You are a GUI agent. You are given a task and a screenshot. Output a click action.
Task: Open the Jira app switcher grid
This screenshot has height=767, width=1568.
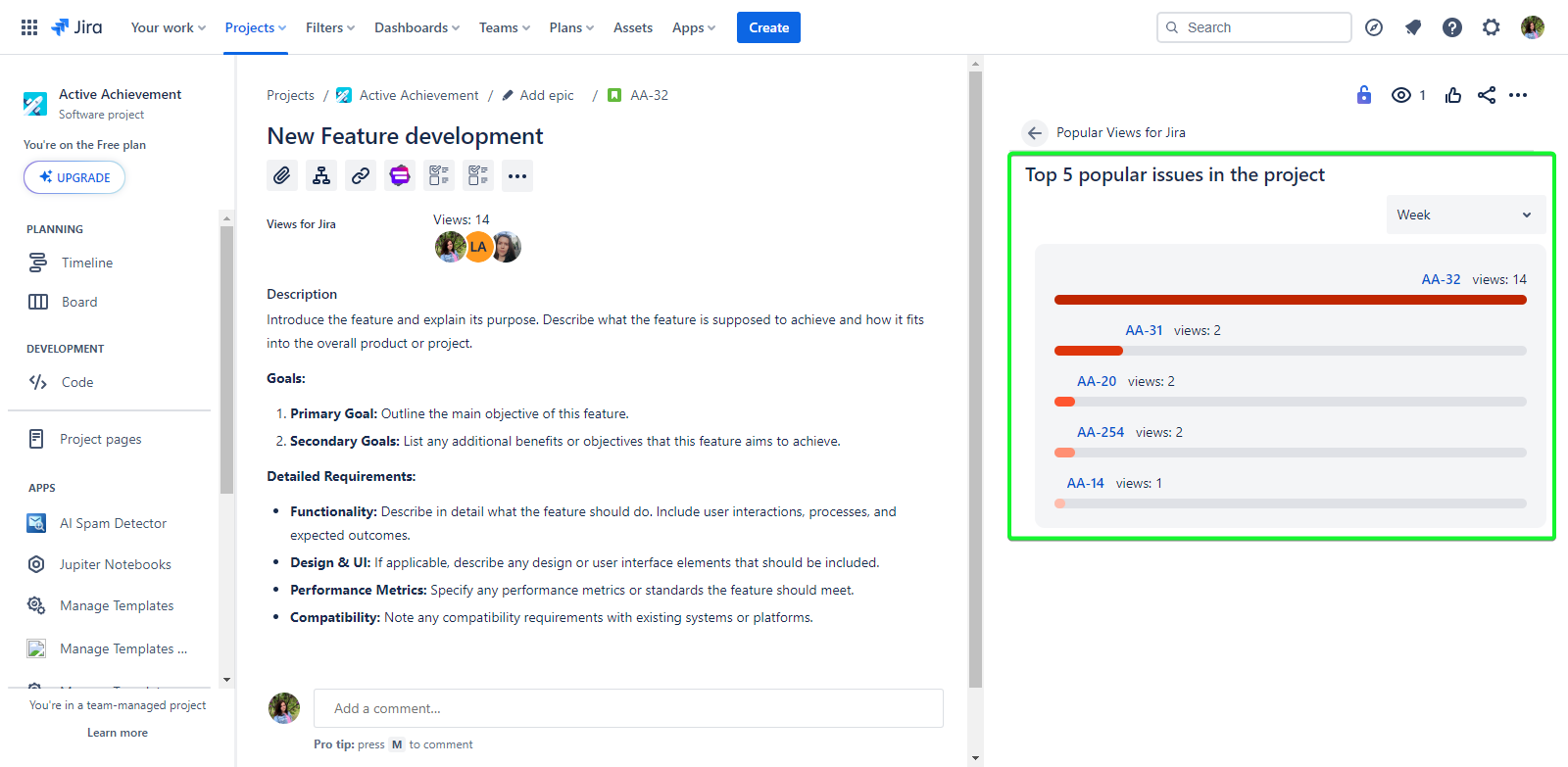29,27
